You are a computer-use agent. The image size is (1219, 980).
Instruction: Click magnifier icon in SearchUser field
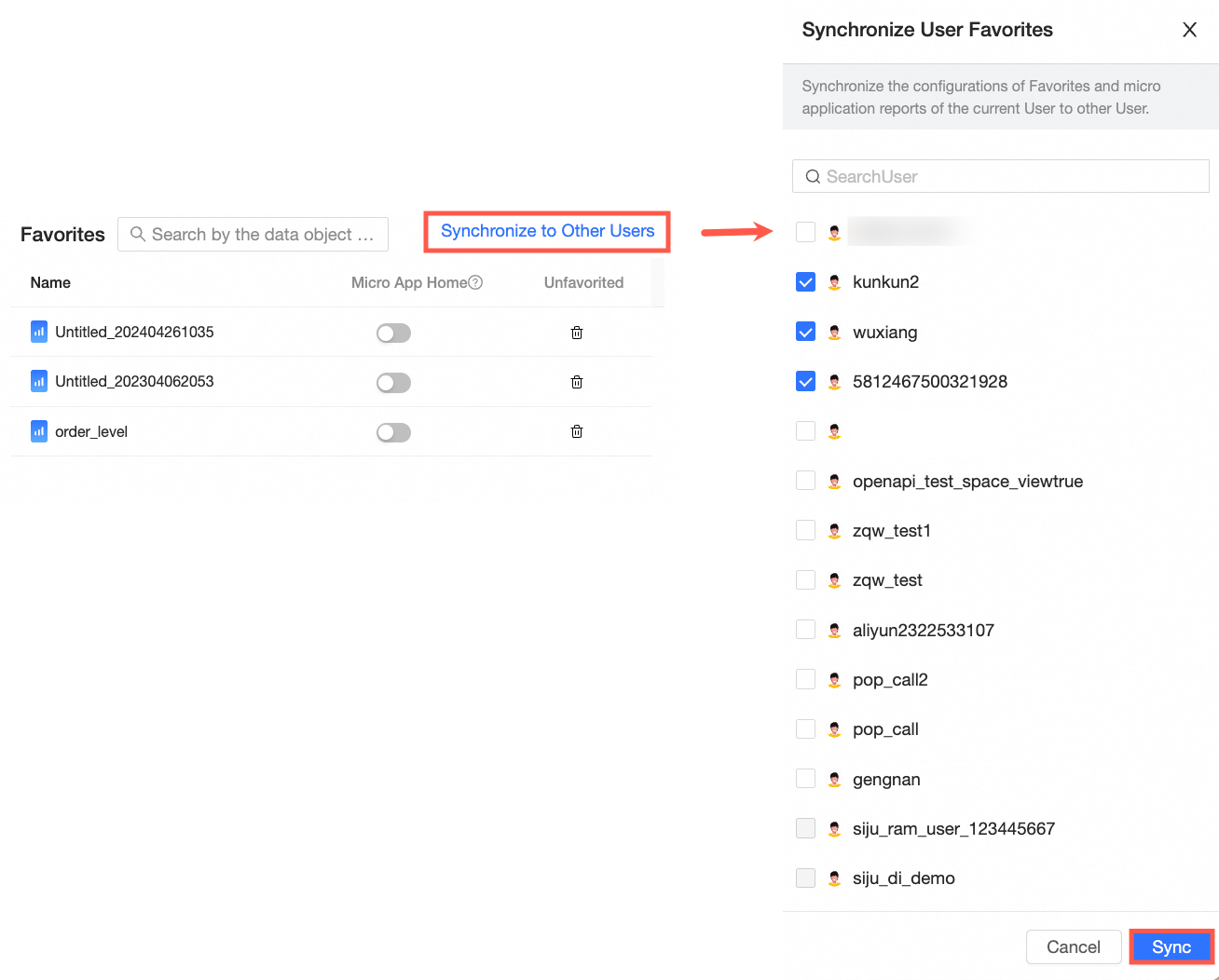coord(813,177)
